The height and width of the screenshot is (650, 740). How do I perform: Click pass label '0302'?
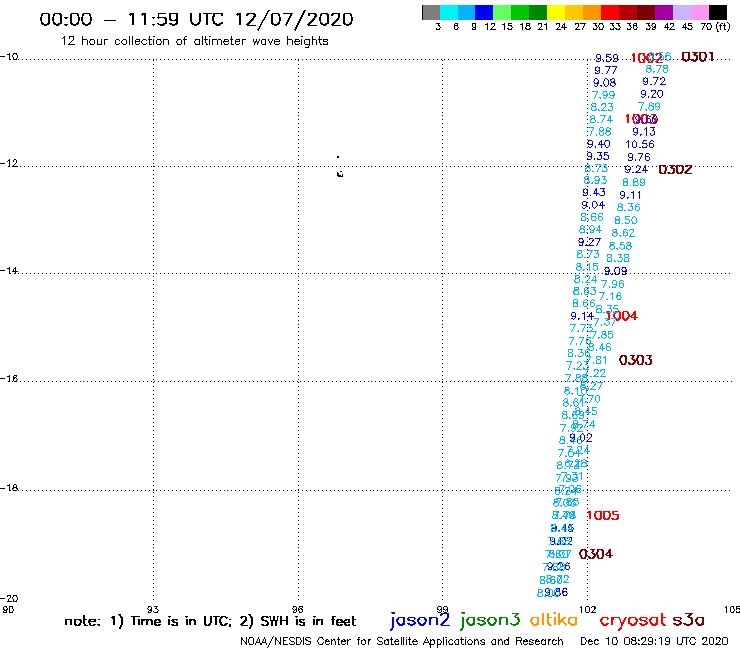click(x=675, y=169)
